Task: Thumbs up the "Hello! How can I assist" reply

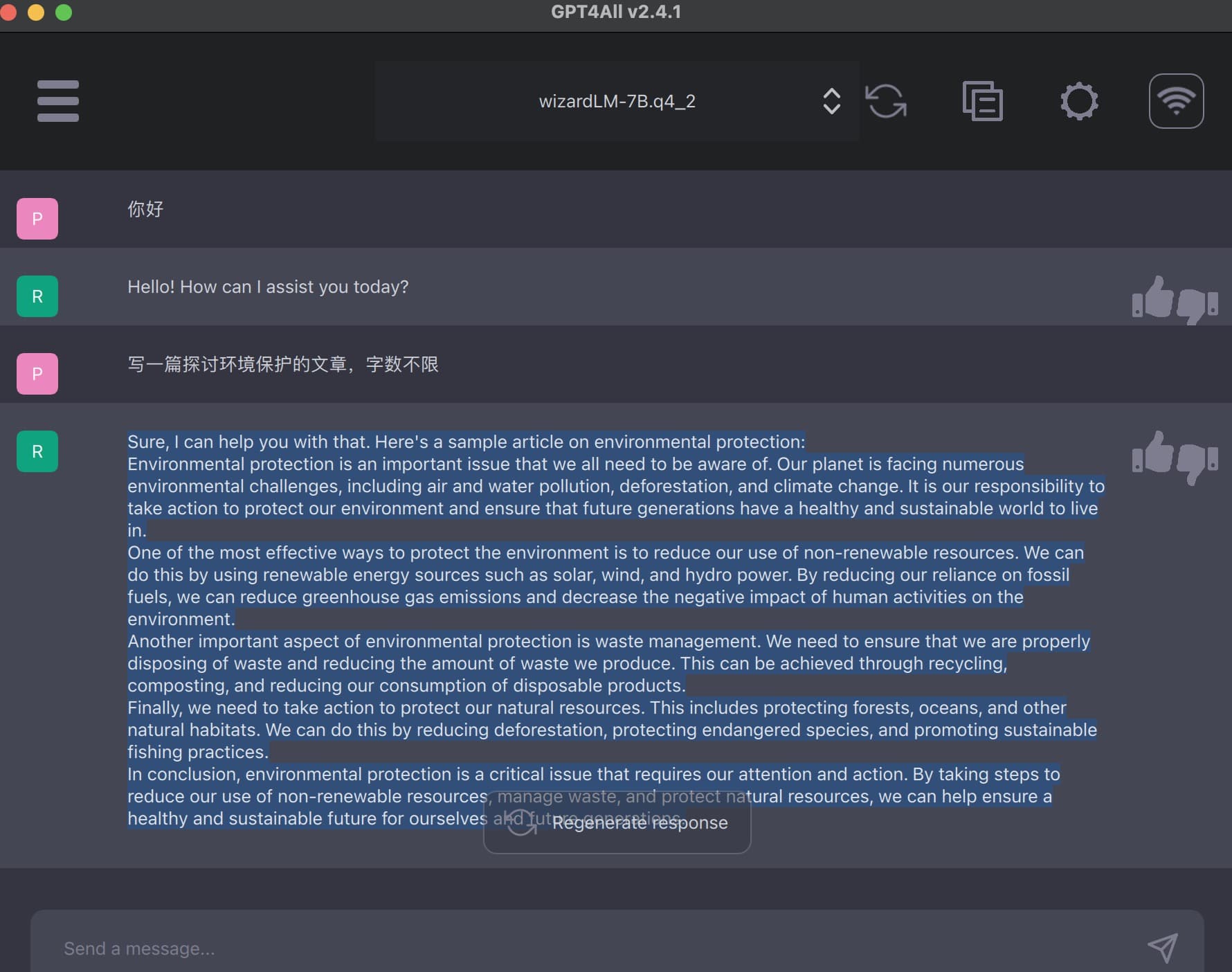Action: [x=1152, y=298]
